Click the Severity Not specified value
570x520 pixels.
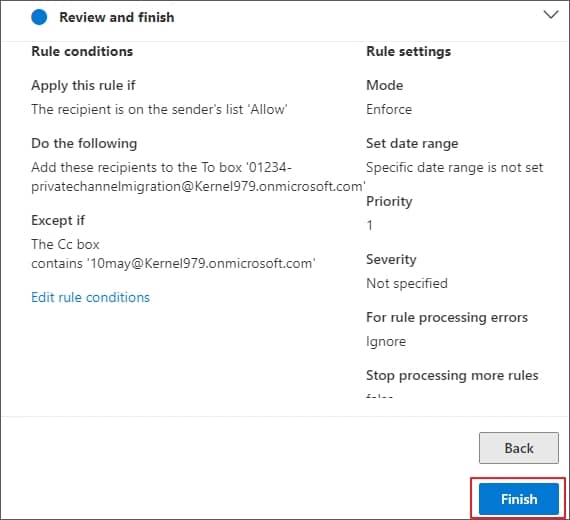point(407,283)
